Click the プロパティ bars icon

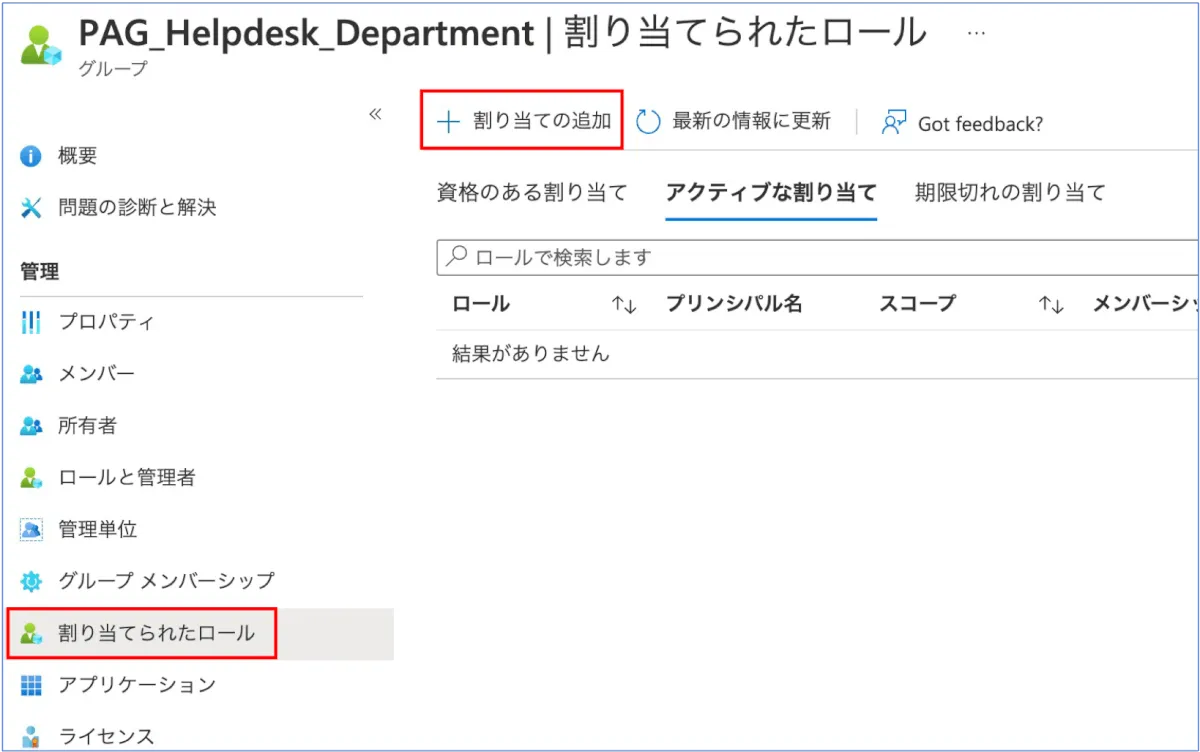tap(32, 322)
